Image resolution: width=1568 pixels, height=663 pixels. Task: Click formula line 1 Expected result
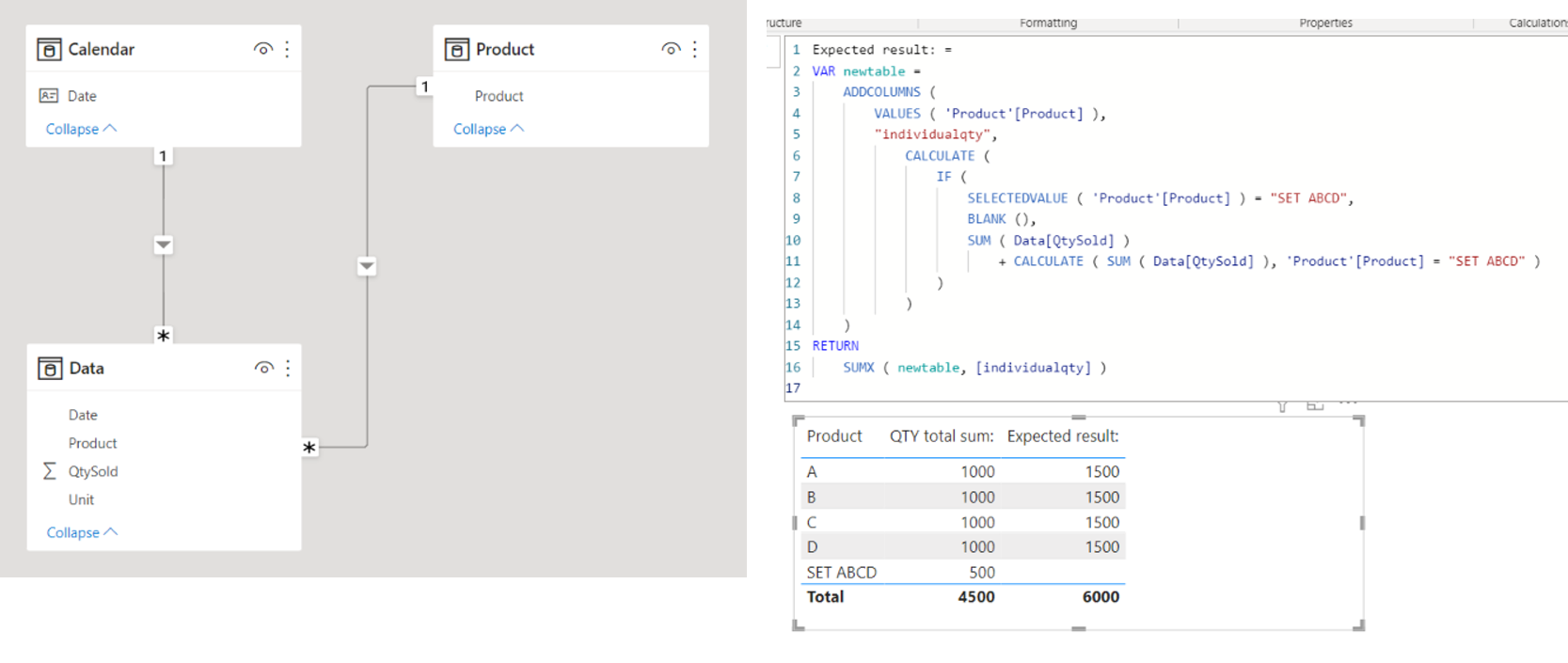[881, 50]
